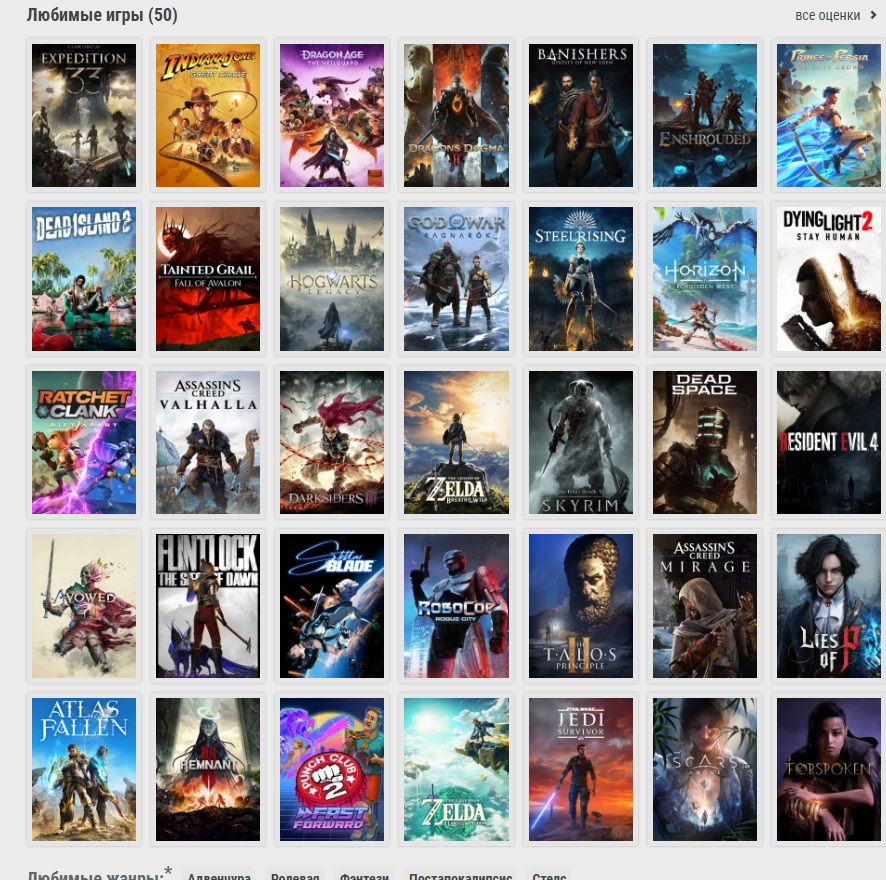
Task: Click the Stellar Blade cover
Action: pos(332,606)
